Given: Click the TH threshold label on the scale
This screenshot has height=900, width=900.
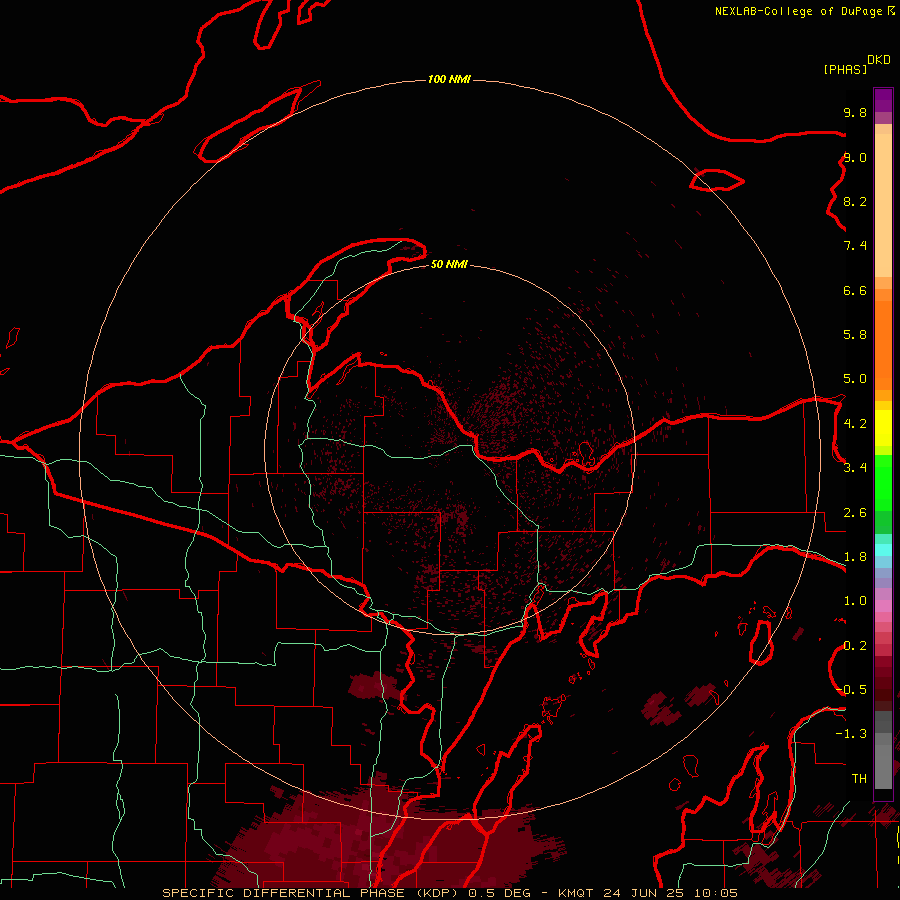Looking at the screenshot, I should click(x=859, y=778).
